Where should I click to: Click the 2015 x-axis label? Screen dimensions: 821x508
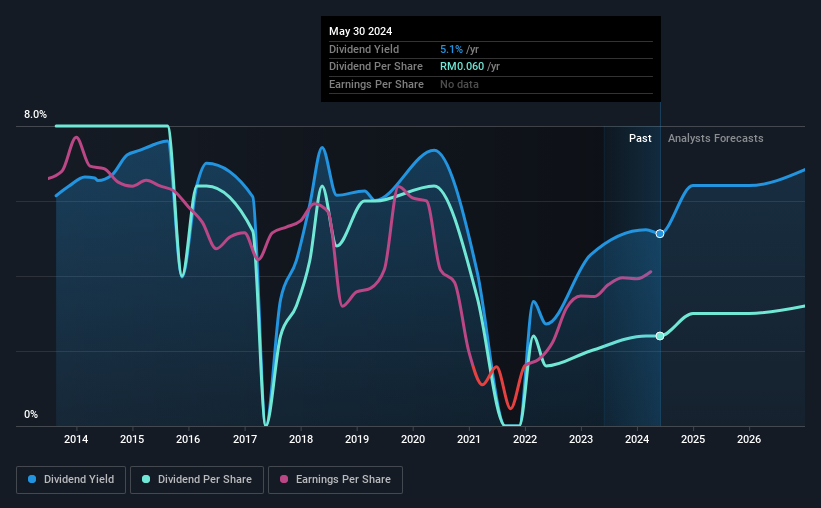pyautogui.click(x=132, y=439)
